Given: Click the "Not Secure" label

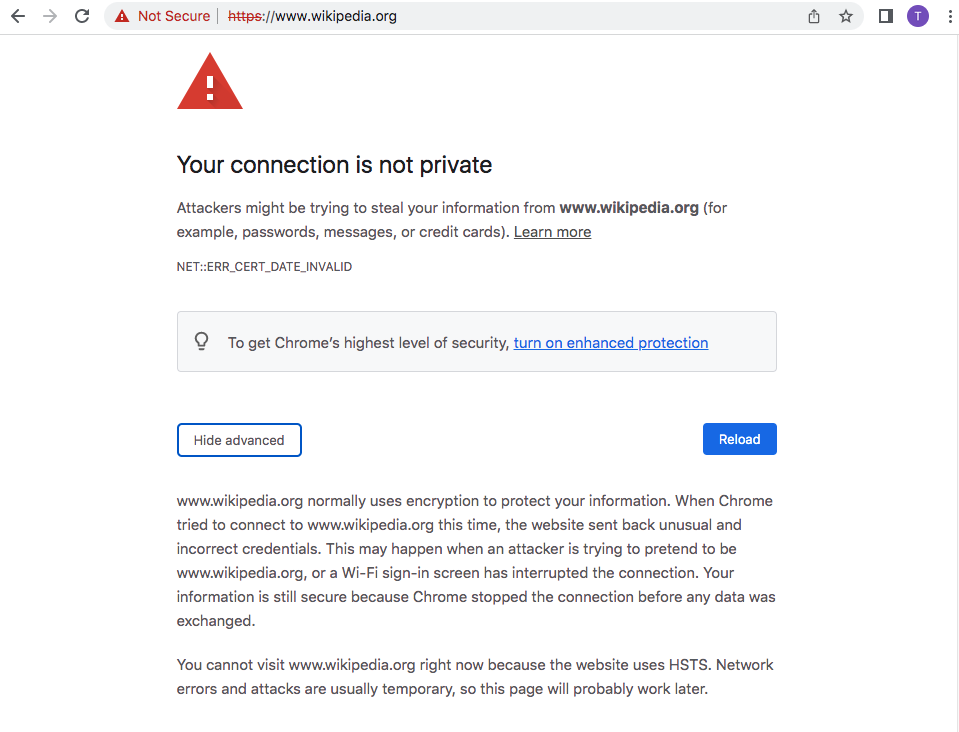Looking at the screenshot, I should click(174, 17).
